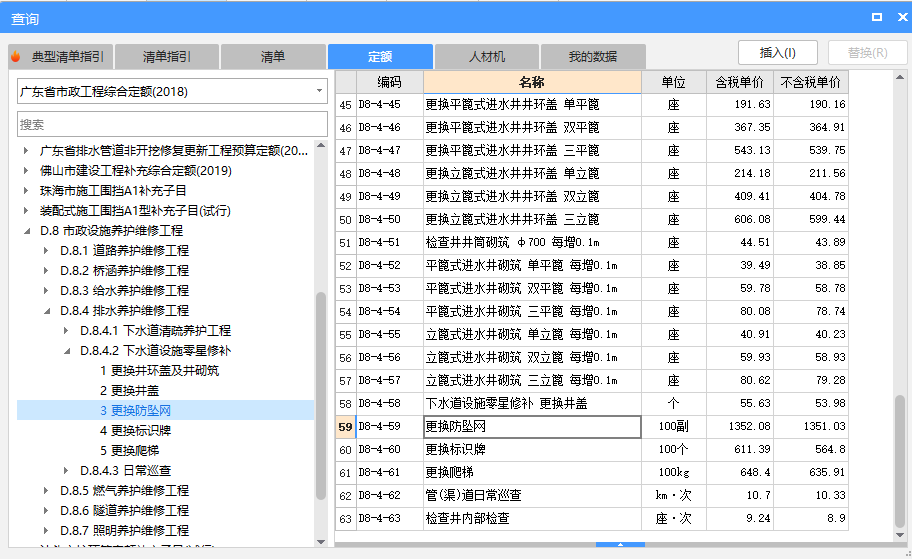Image resolution: width=912 pixels, height=559 pixels.
Task: Expand 装配式施工围挡A1型补充子目(试行) node
Action: (26, 211)
